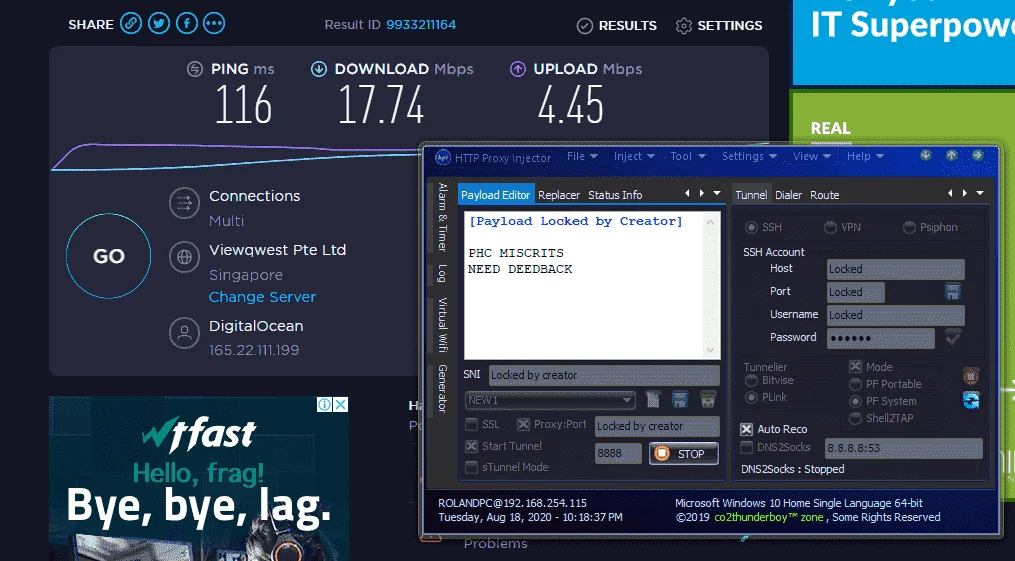Open the Settings menu in injector
The height and width of the screenshot is (561, 1015).
pyautogui.click(x=749, y=156)
